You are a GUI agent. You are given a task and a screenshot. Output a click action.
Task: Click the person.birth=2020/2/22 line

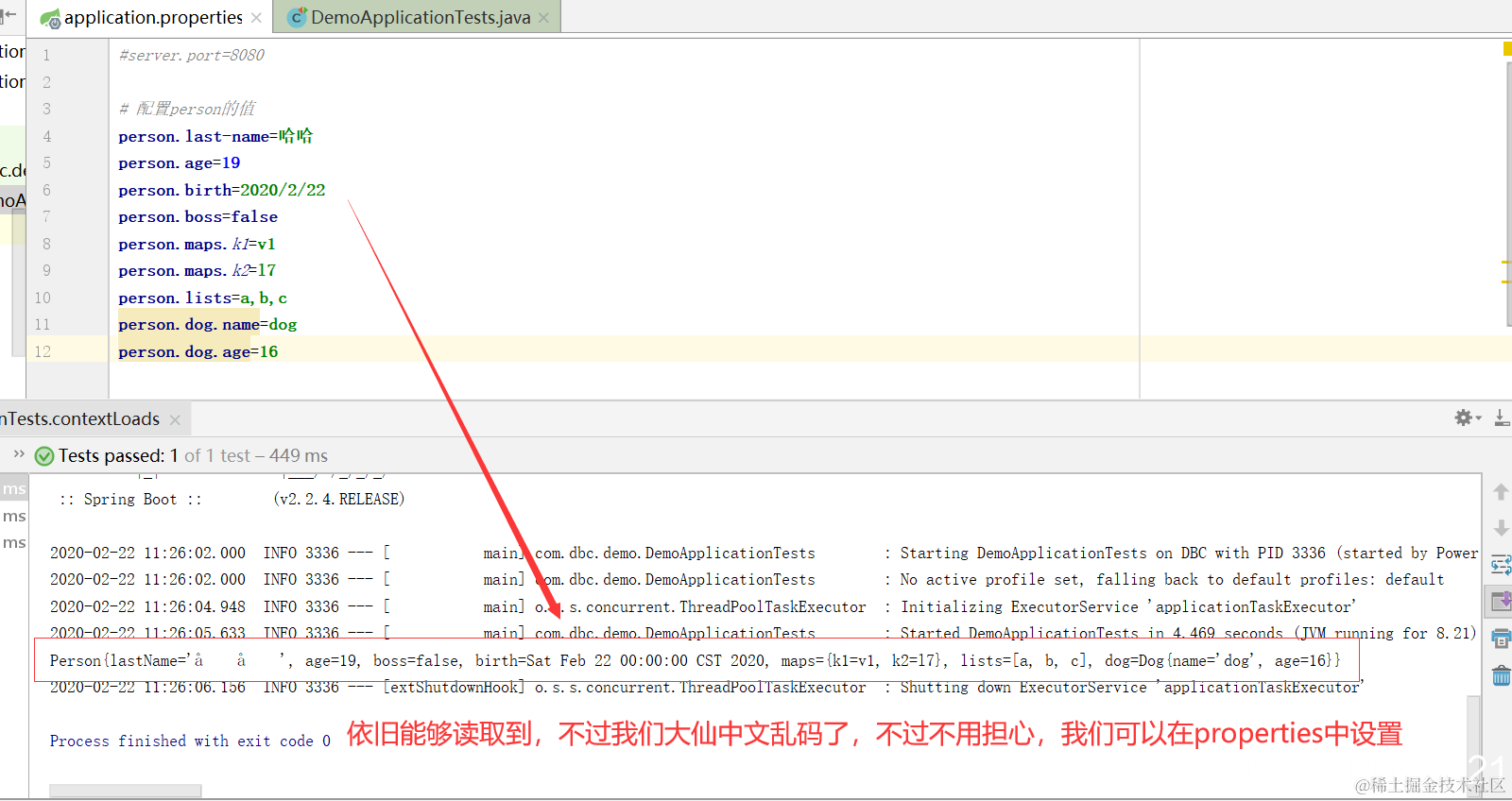click(x=222, y=190)
